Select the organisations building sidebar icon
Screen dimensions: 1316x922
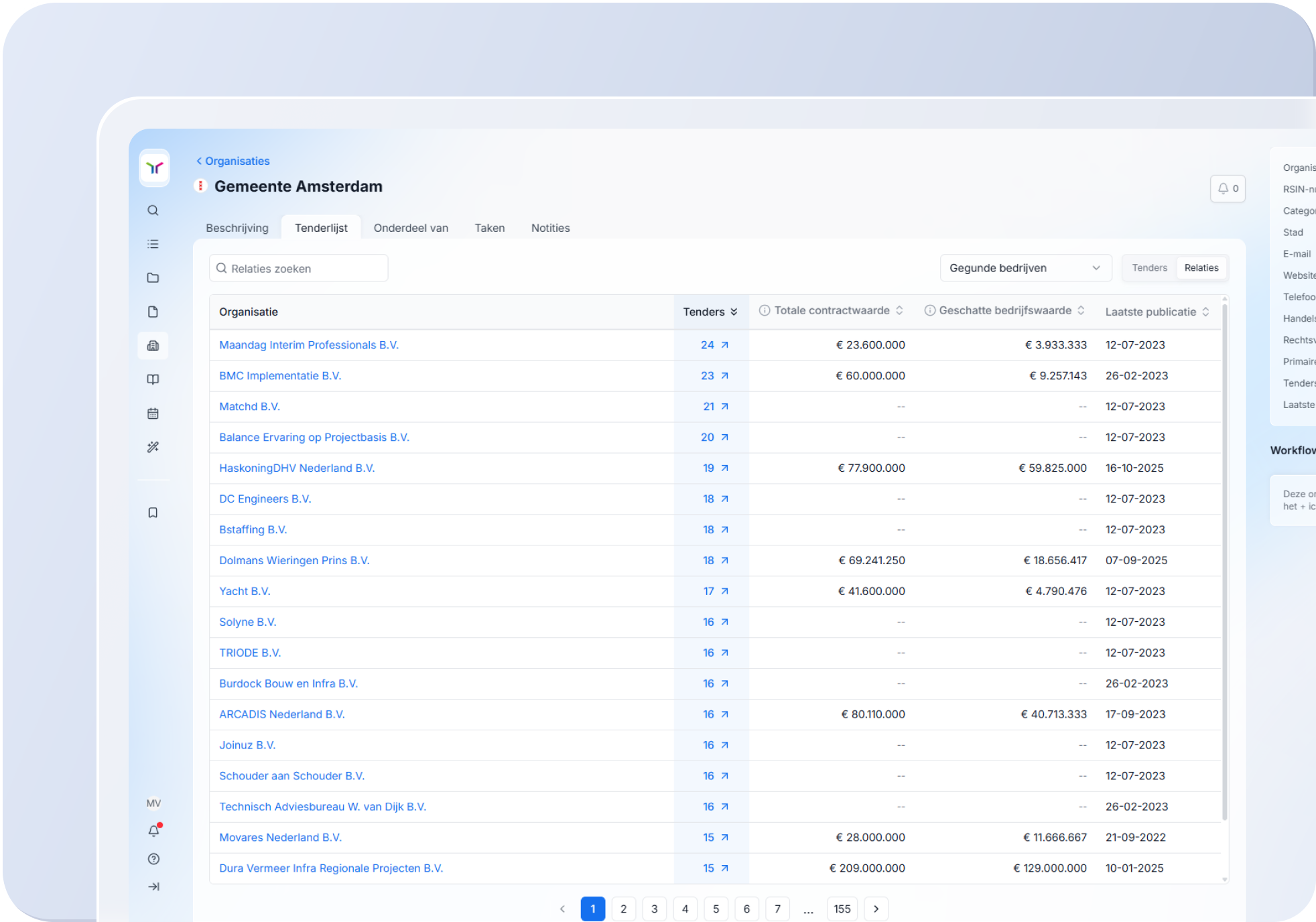coord(153,346)
